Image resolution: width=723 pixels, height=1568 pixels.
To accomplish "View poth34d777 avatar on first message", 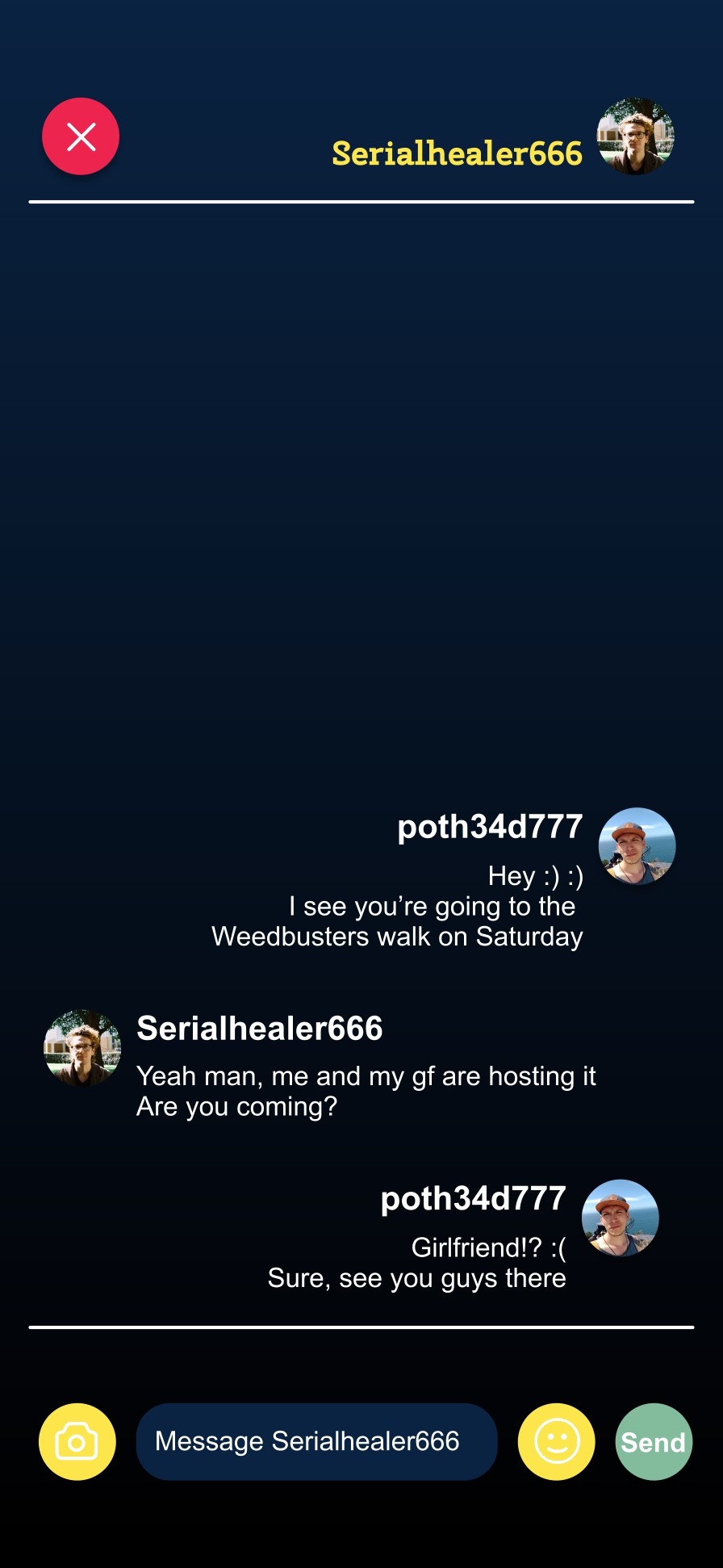I will (637, 846).
